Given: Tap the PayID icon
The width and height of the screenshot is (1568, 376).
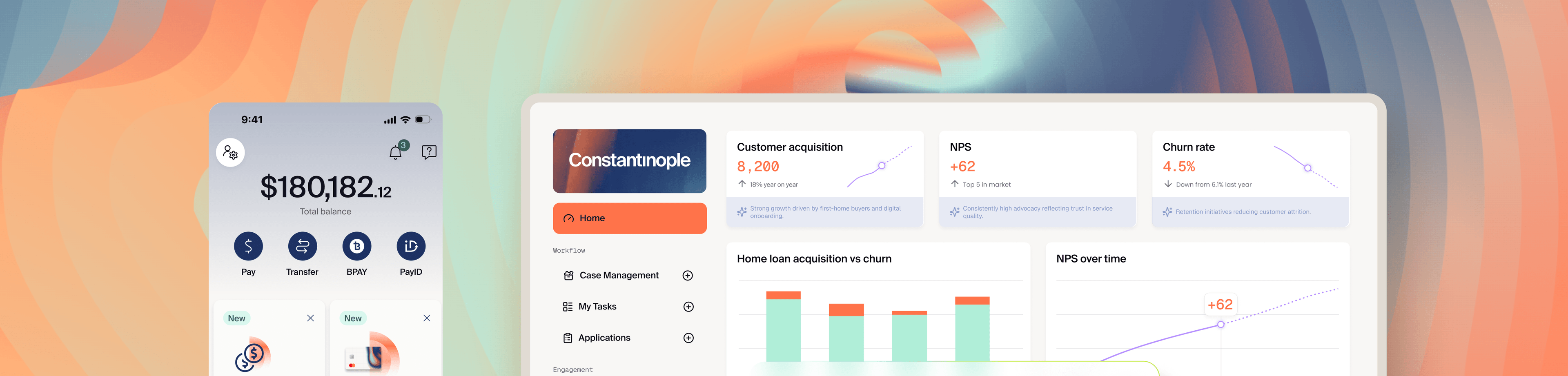Looking at the screenshot, I should (x=411, y=247).
